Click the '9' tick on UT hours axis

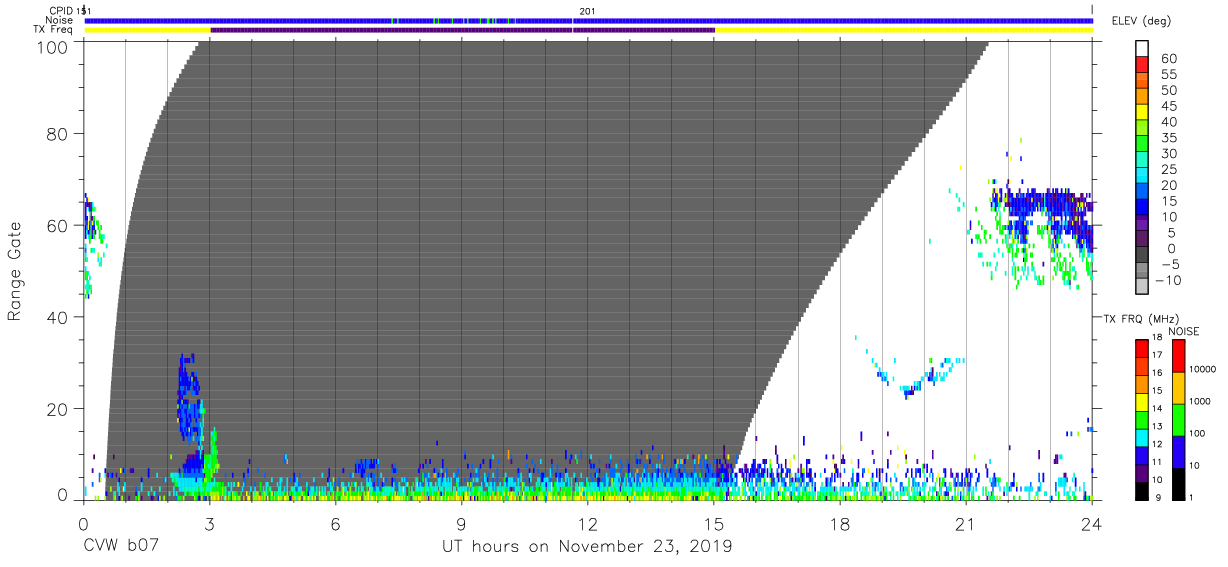point(462,524)
